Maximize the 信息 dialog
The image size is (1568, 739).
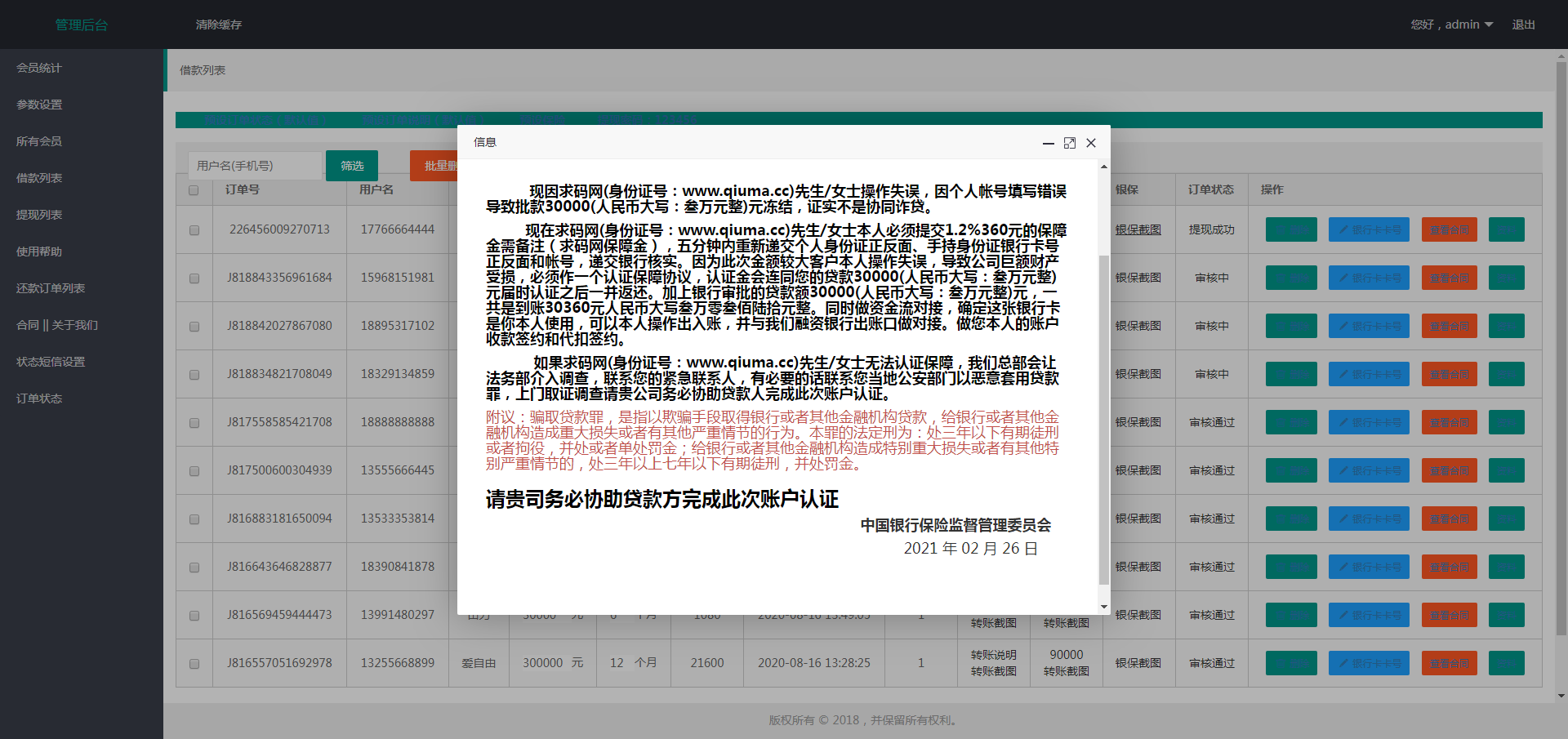click(x=1070, y=143)
